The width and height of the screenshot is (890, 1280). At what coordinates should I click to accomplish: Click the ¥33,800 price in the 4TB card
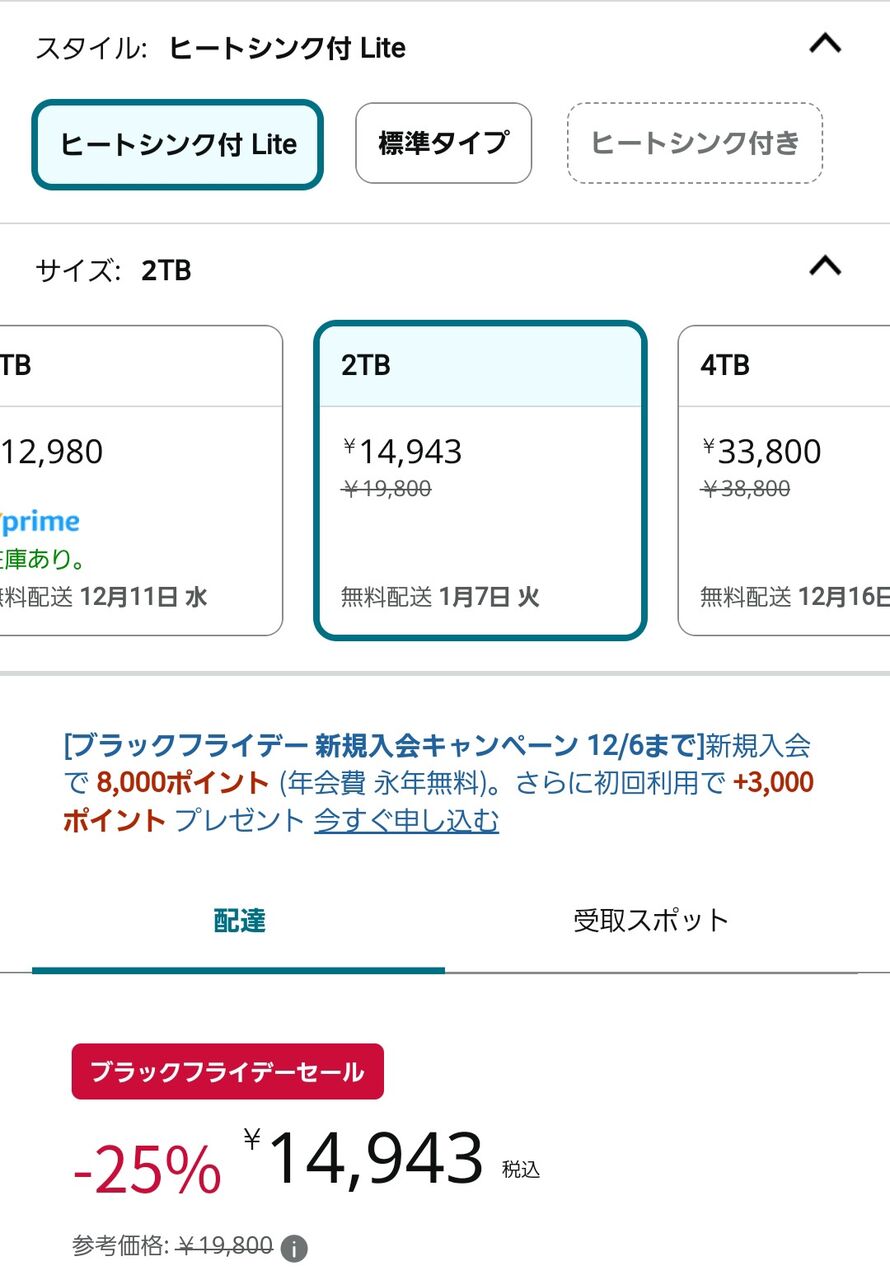762,452
